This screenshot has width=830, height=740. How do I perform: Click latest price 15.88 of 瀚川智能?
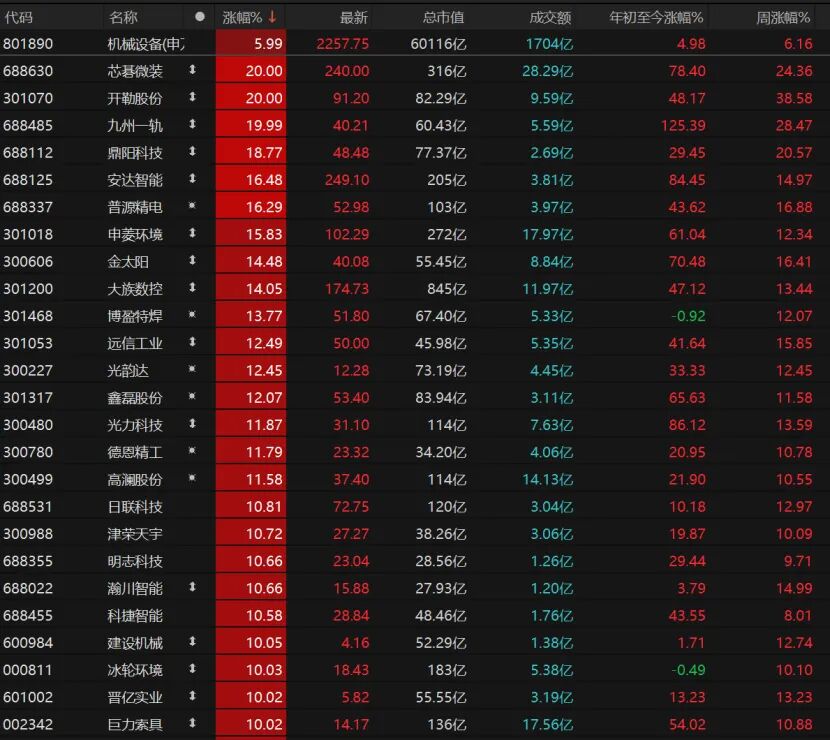point(351,589)
